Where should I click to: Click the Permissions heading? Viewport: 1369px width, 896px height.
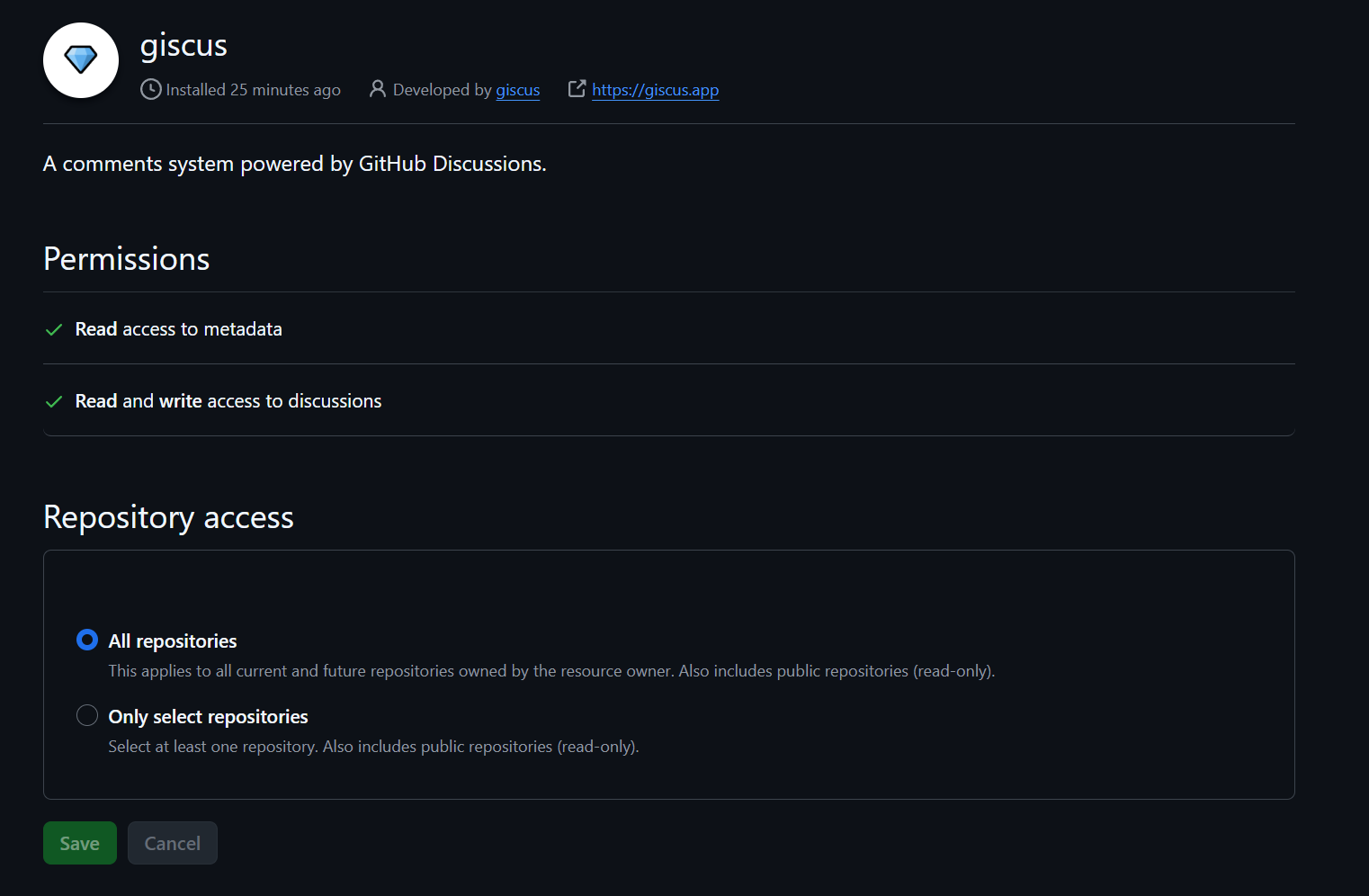[127, 259]
